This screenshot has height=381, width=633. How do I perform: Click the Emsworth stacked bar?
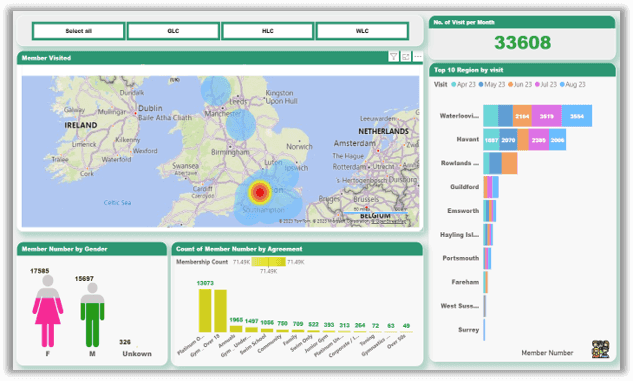tap(490, 211)
